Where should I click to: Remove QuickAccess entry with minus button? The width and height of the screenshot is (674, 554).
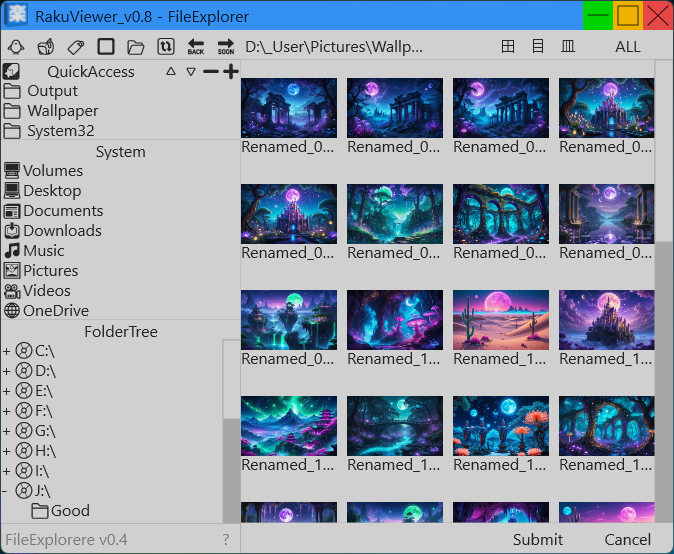(211, 71)
